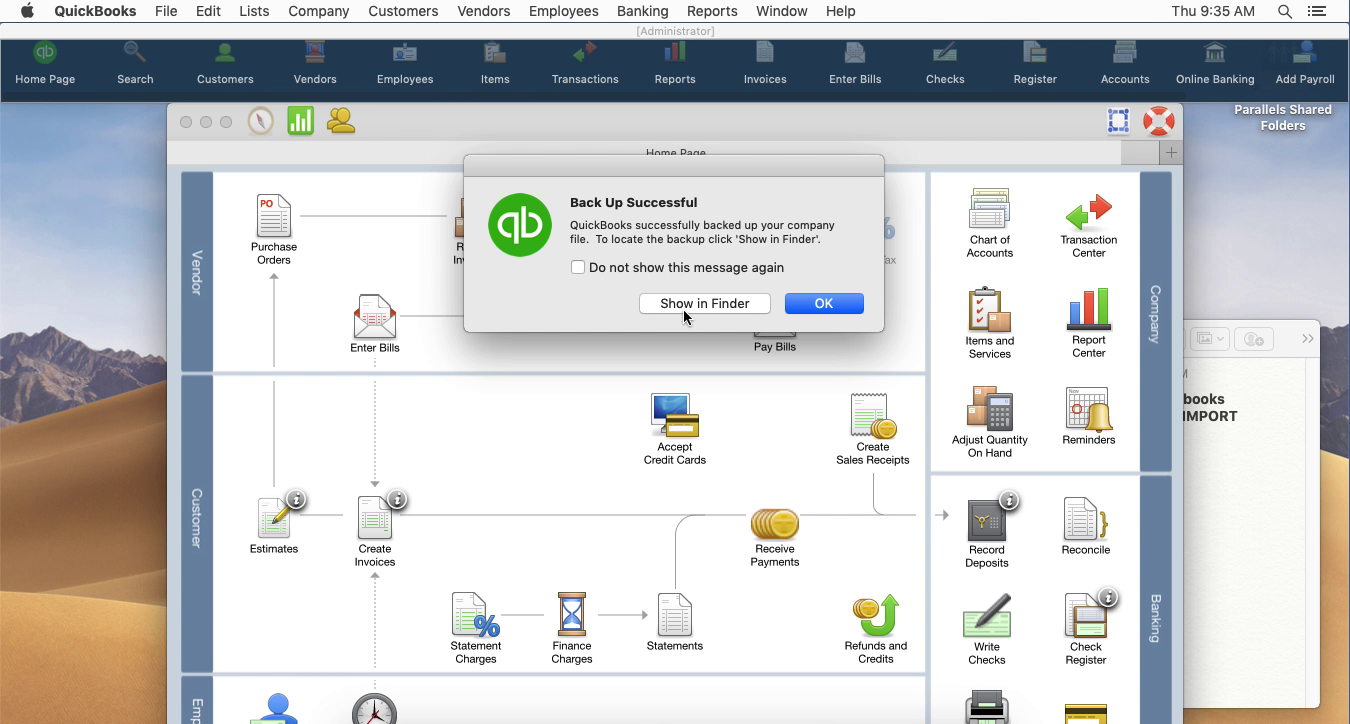This screenshot has height=724, width=1350.
Task: Open the picture dropdown in the background window
Action: click(x=1210, y=339)
